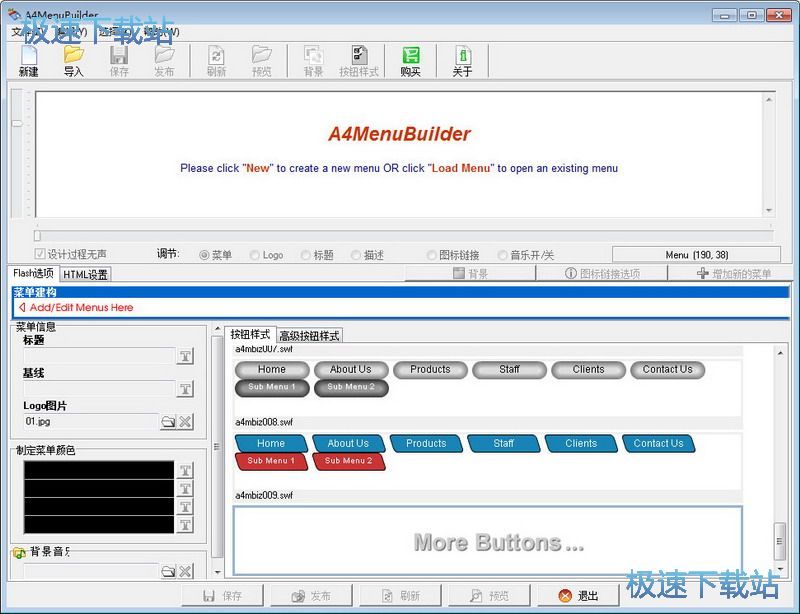The width and height of the screenshot is (800, 614).
Task: Click the 新建 (New) toolbar icon
Action: (29, 61)
